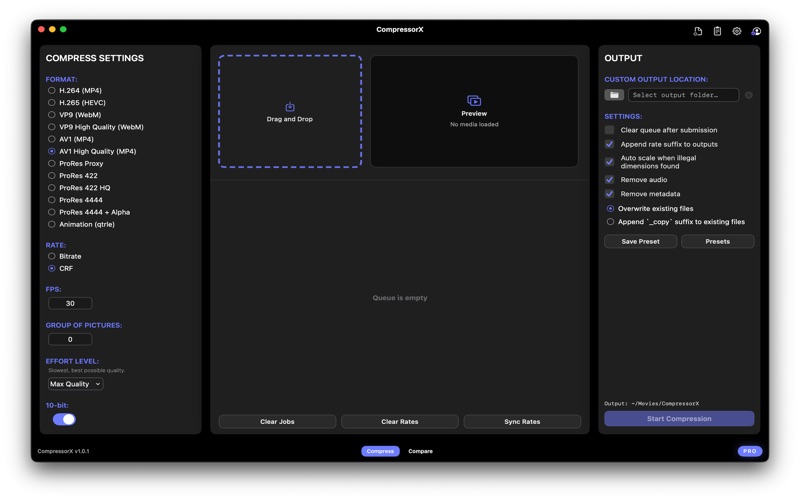Switch to the Compare tab
This screenshot has height=500, width=800.
pyautogui.click(x=420, y=451)
